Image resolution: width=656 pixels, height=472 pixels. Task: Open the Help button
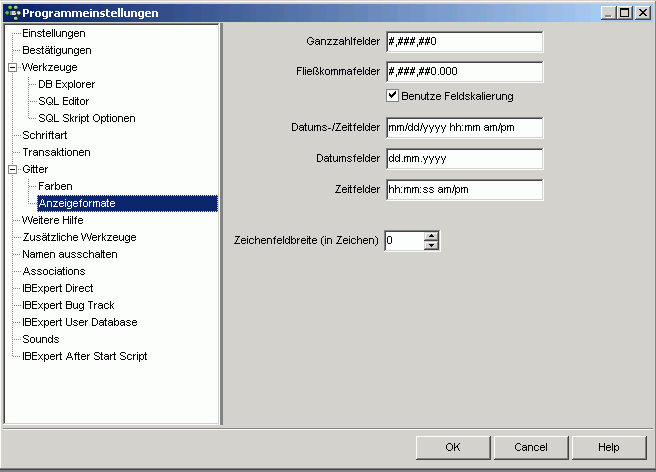pyautogui.click(x=609, y=447)
